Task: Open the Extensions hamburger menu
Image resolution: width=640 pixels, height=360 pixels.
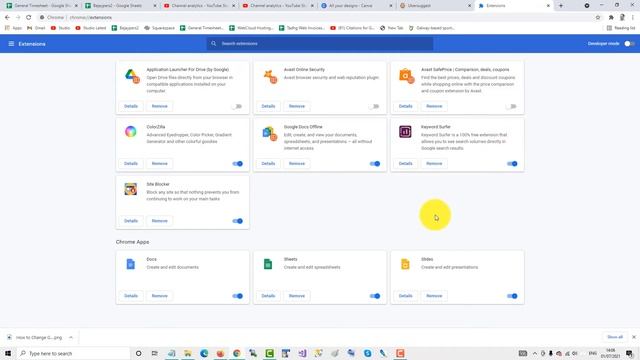Action: tap(11, 44)
